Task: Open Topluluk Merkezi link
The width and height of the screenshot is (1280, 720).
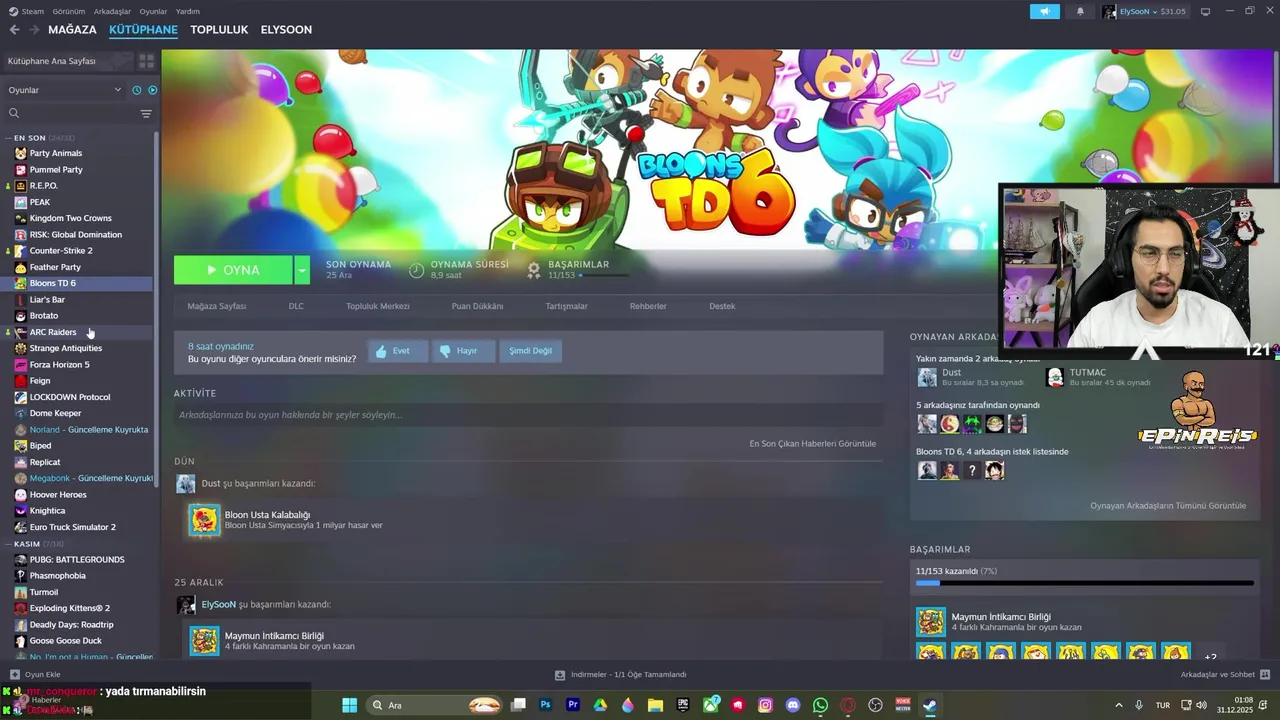Action: [x=378, y=306]
